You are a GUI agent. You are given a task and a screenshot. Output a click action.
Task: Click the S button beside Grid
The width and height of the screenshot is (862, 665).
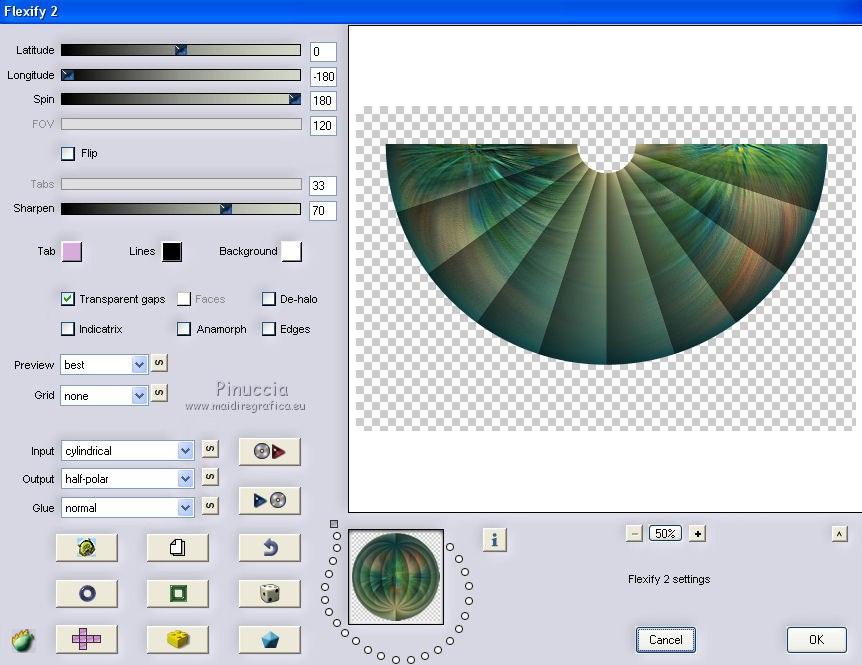tap(159, 393)
